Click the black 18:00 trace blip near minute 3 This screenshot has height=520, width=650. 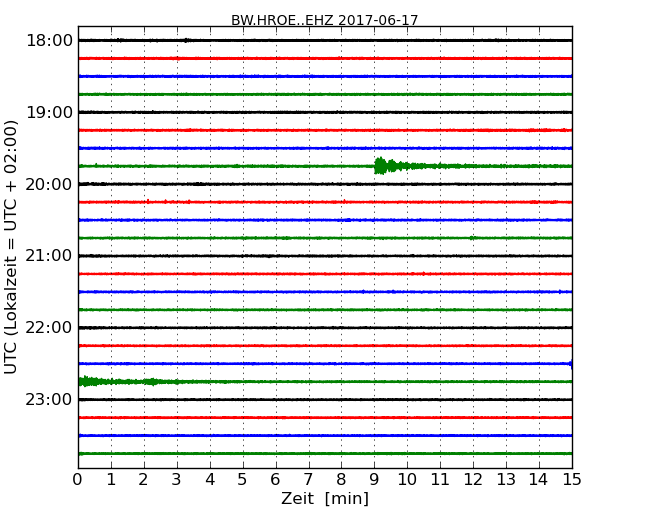(x=187, y=40)
